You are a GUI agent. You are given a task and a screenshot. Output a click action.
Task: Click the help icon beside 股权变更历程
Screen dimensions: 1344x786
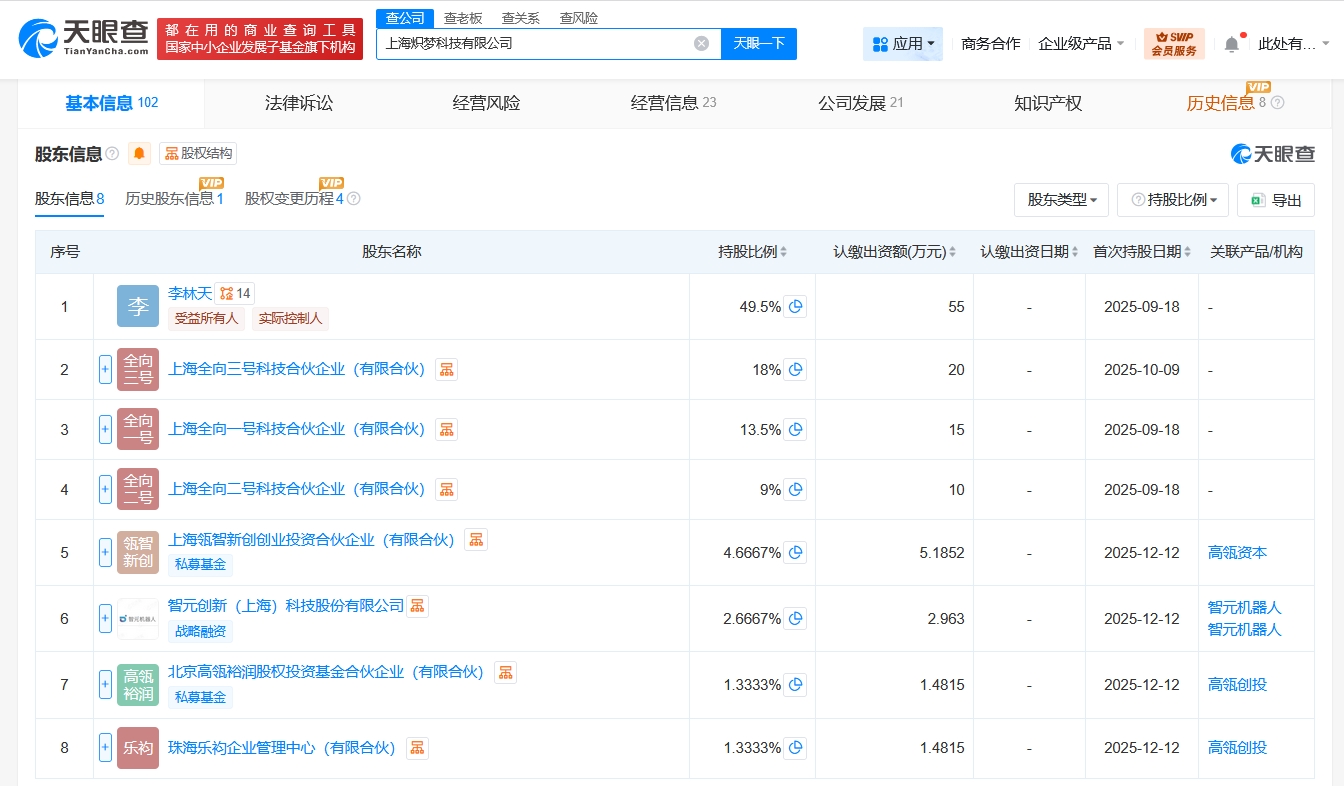click(x=353, y=199)
